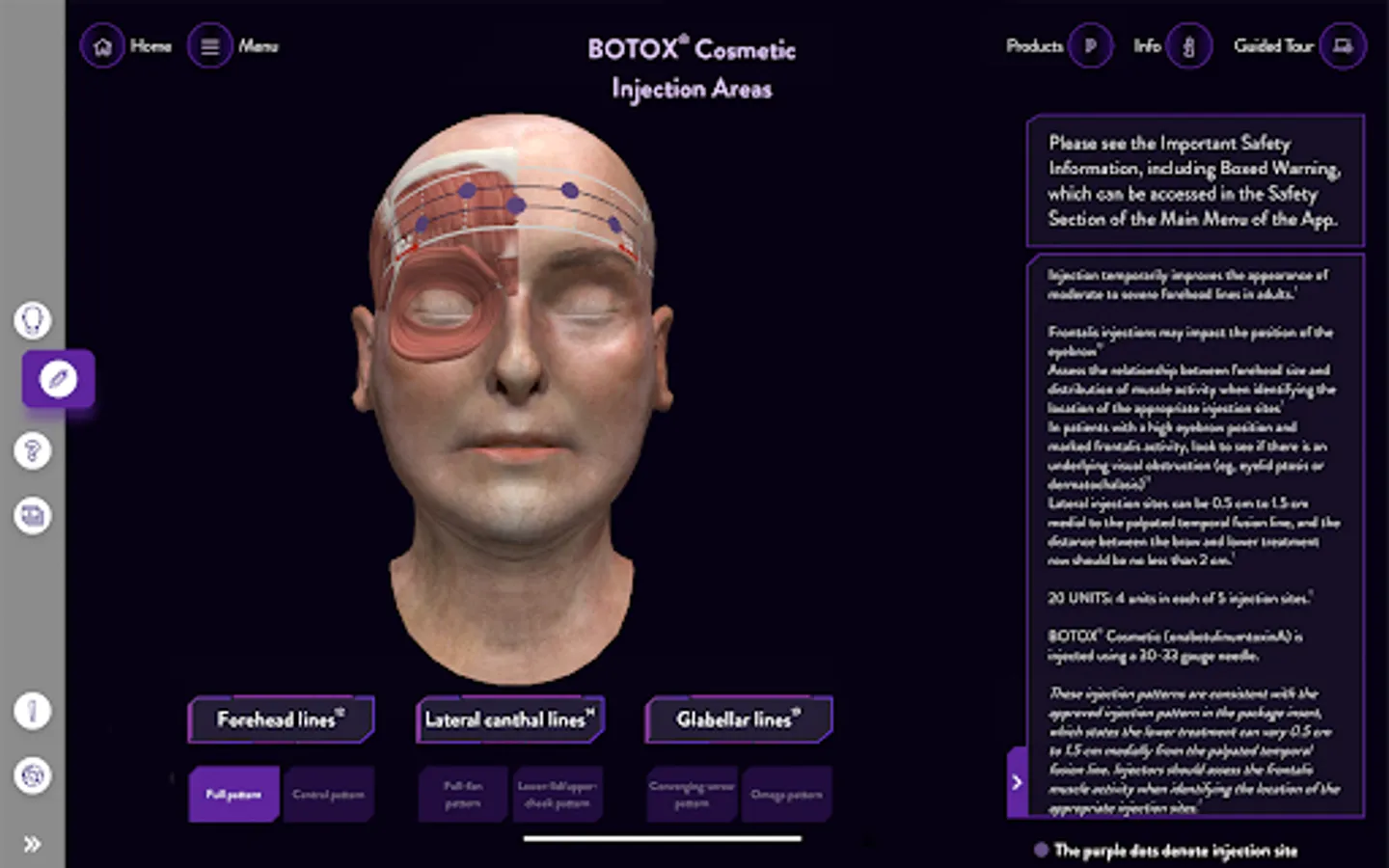Select the Glabellar lines category
This screenshot has width=1389, height=868.
(x=739, y=719)
